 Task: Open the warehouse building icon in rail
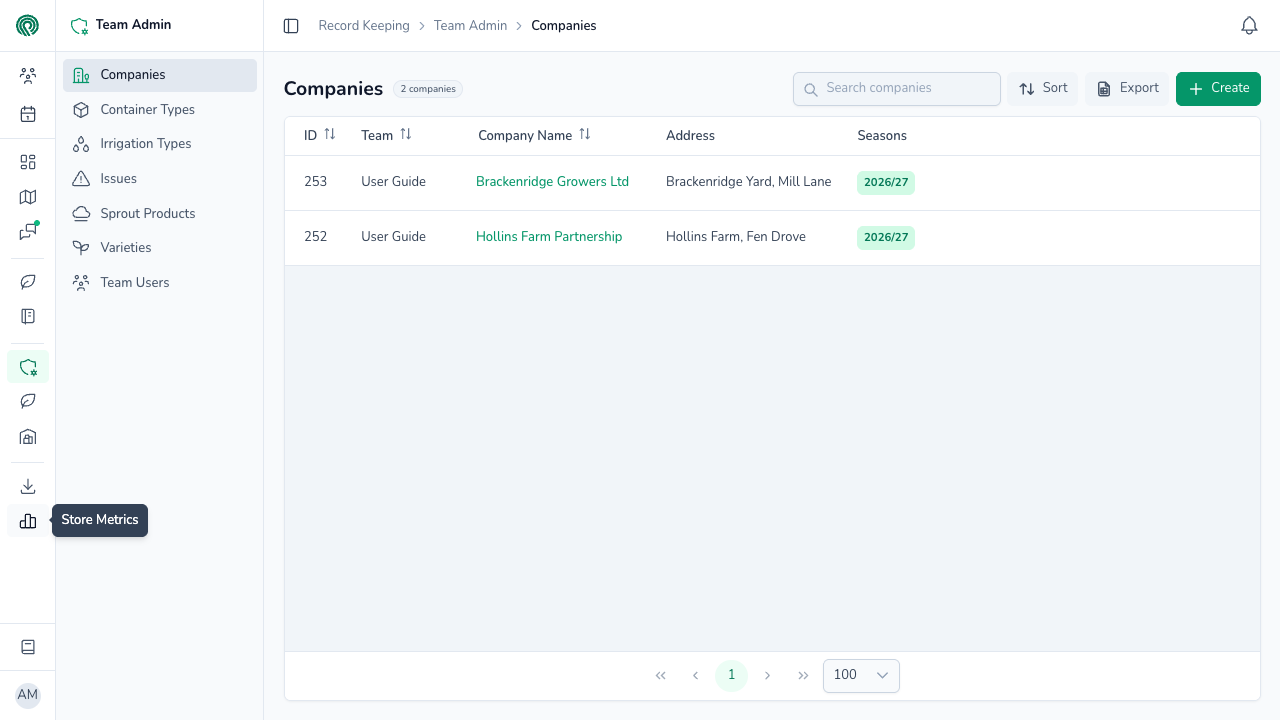pos(28,437)
